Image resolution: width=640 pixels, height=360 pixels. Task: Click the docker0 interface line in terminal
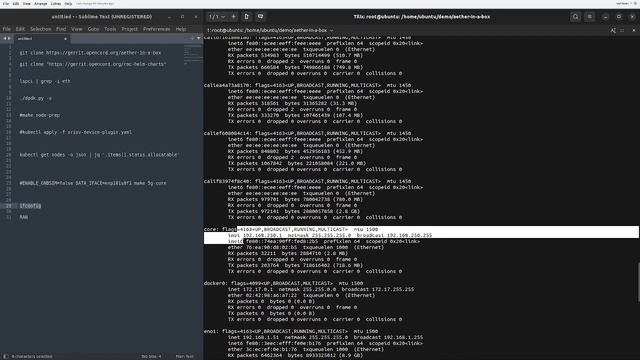283,283
